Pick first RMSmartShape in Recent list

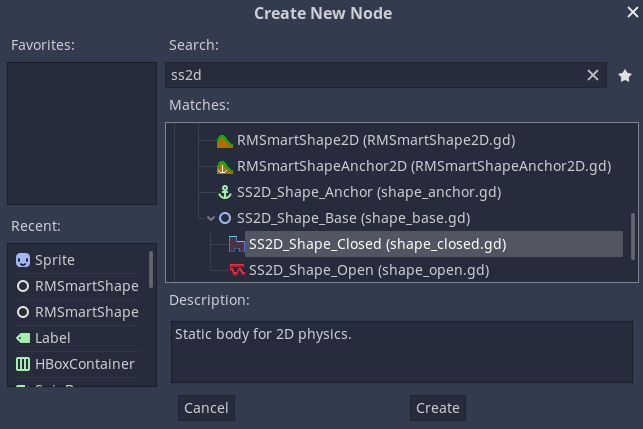(86, 286)
